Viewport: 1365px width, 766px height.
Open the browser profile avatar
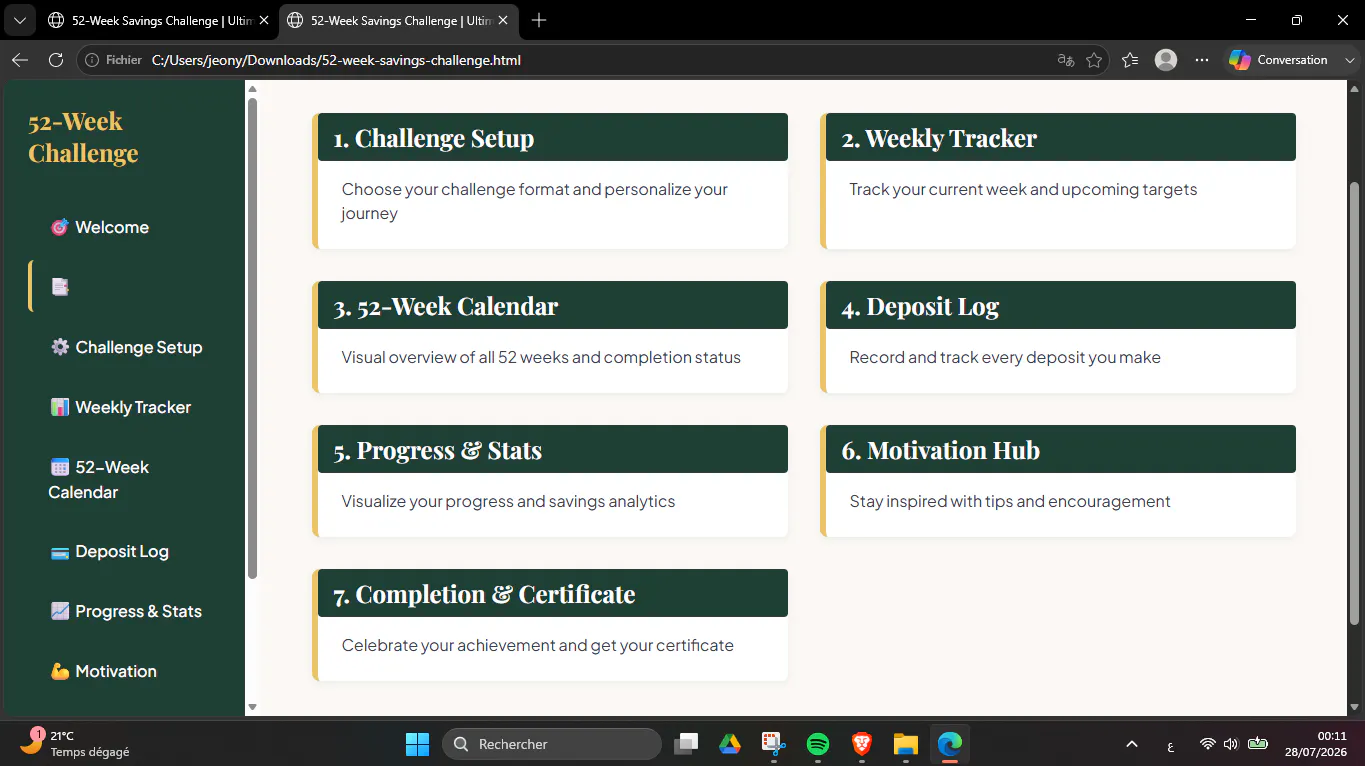pos(1166,60)
